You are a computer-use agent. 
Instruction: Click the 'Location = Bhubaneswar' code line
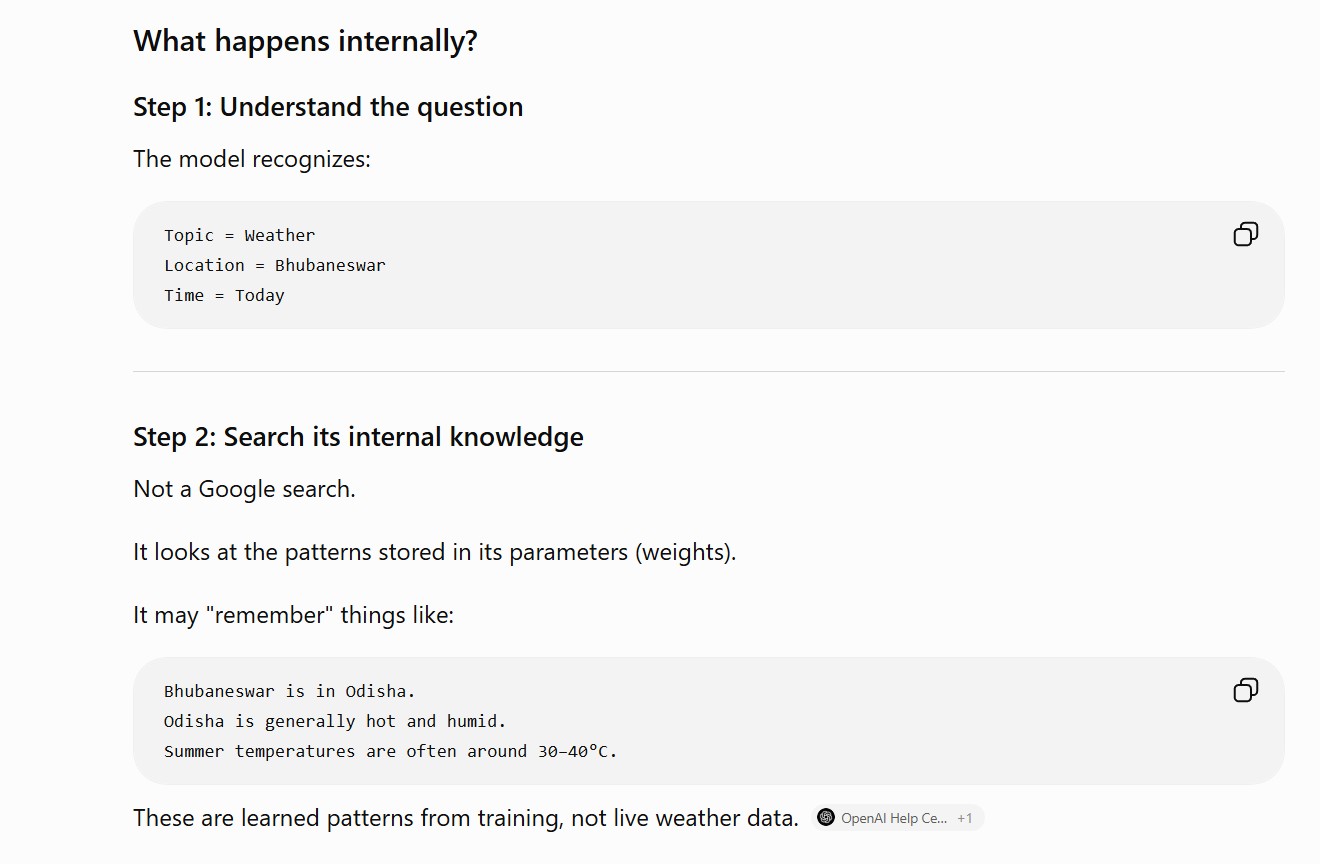275,265
